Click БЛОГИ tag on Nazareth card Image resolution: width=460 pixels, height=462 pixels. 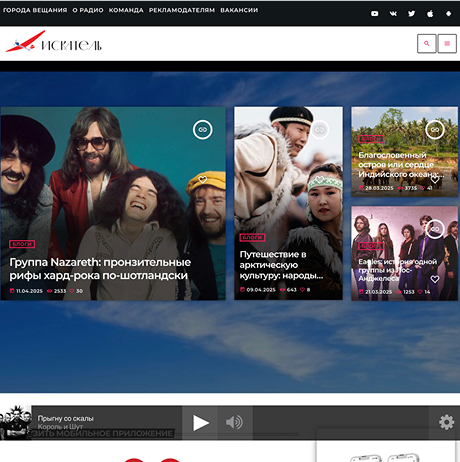[x=22, y=244]
